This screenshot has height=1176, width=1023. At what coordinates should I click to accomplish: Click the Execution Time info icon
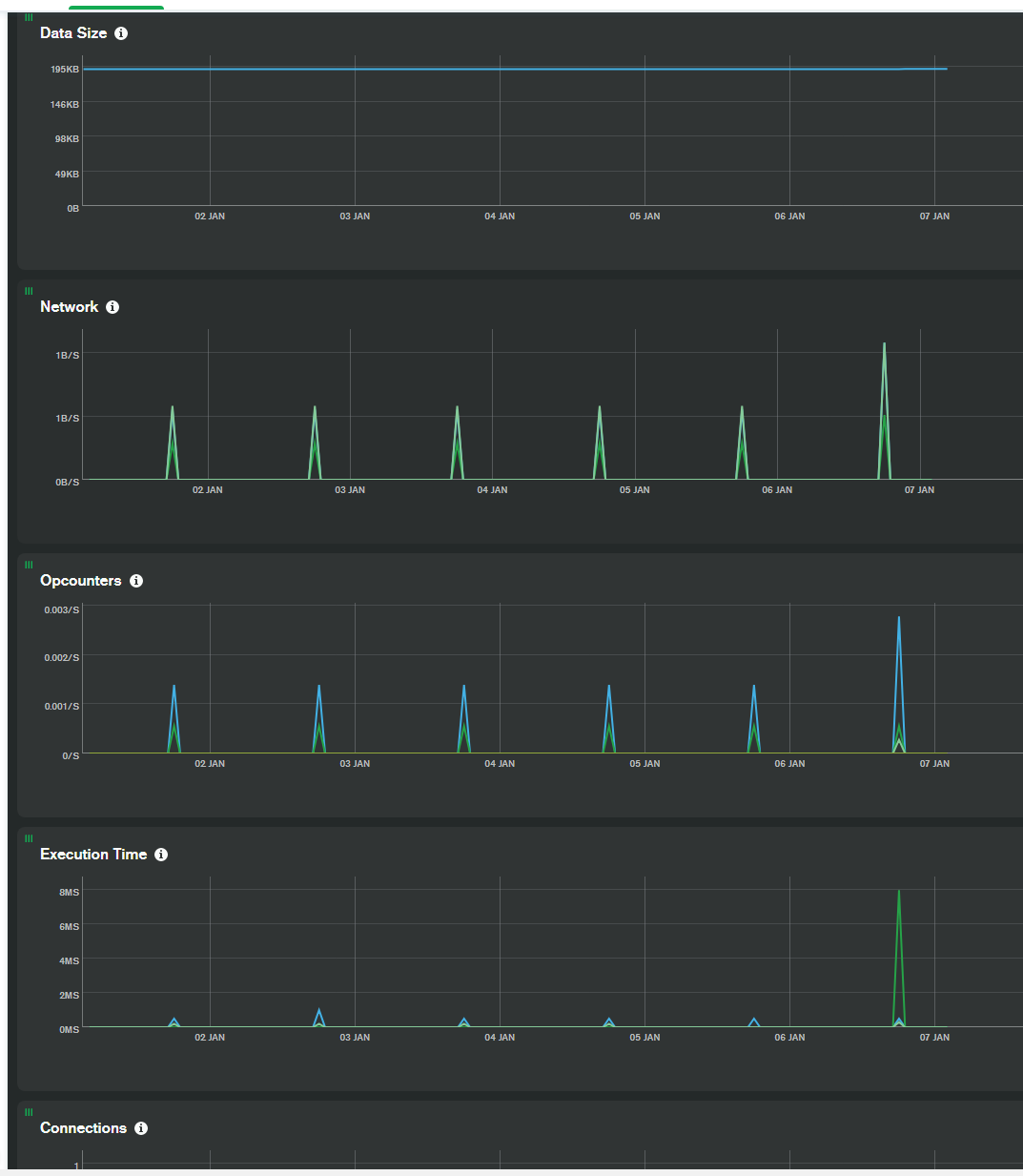point(161,855)
